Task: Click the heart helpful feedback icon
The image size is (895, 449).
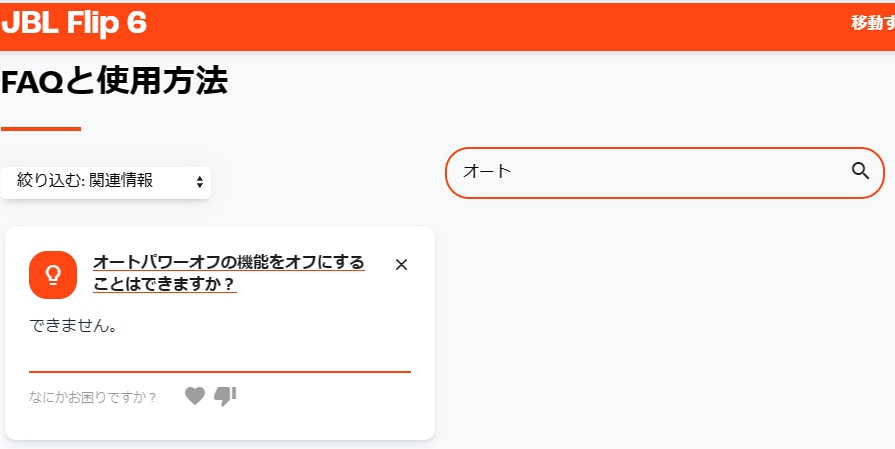Action: pos(195,397)
